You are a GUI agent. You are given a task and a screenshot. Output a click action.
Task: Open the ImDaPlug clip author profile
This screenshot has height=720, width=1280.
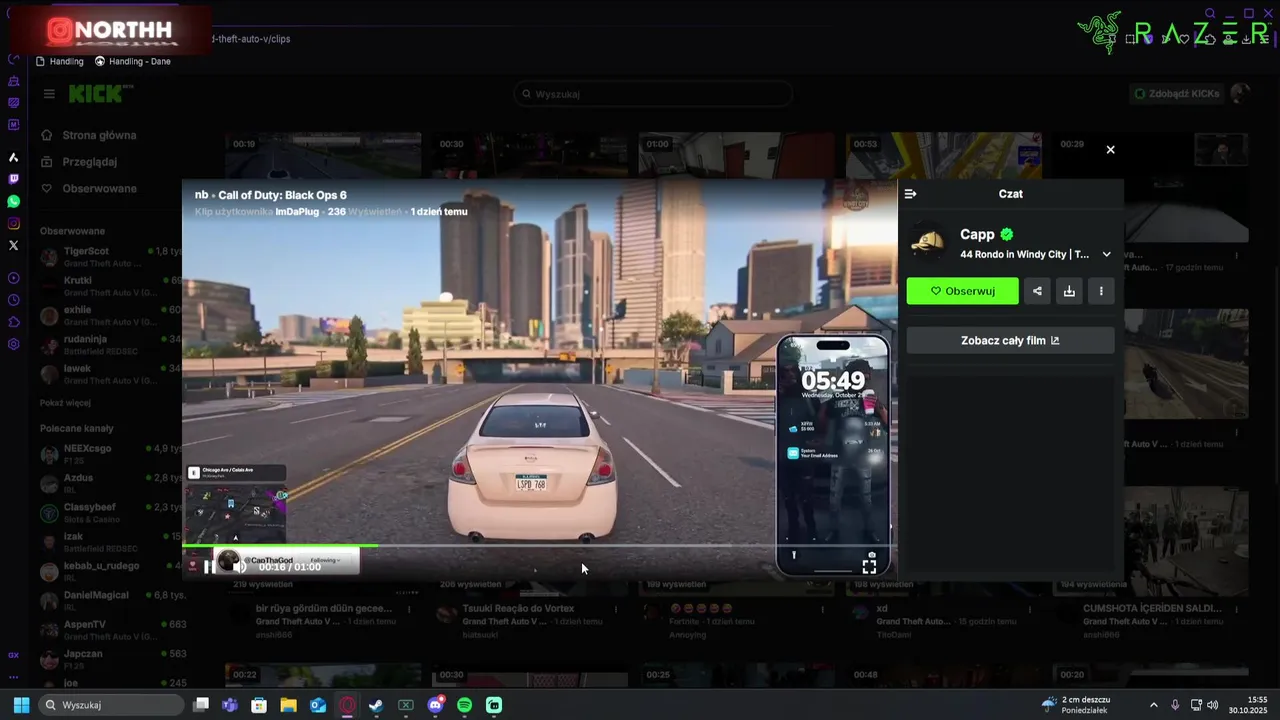coord(298,212)
